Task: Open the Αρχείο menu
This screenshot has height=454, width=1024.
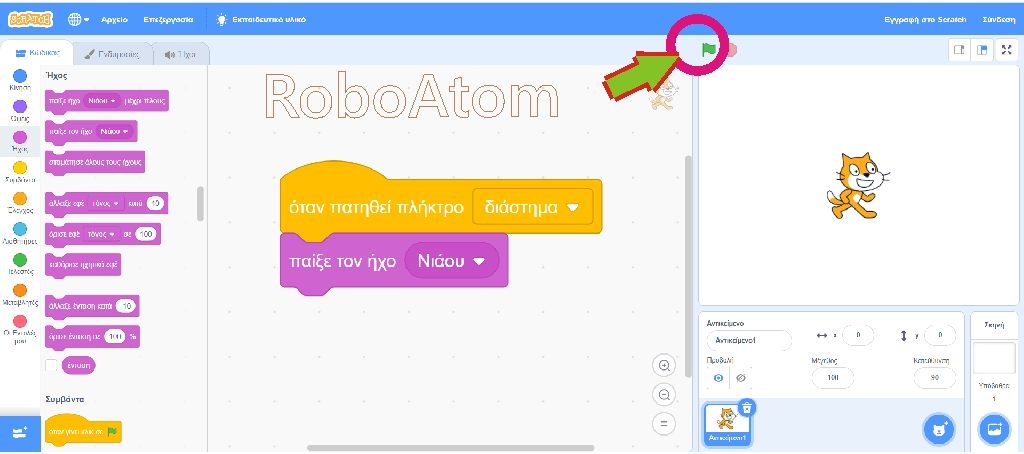Action: pos(114,20)
